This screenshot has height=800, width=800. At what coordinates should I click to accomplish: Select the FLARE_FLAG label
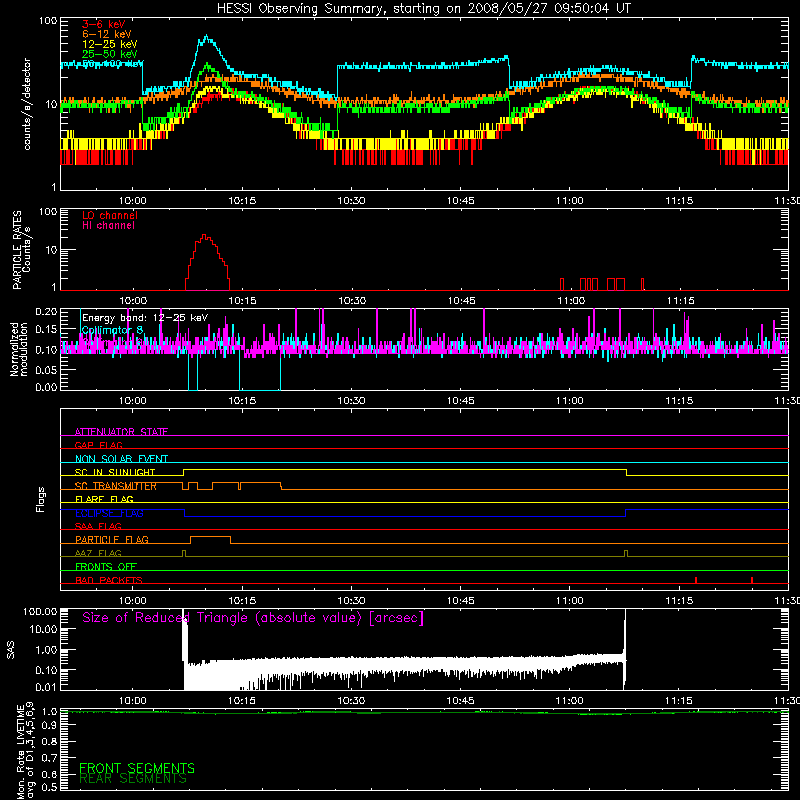tap(104, 499)
